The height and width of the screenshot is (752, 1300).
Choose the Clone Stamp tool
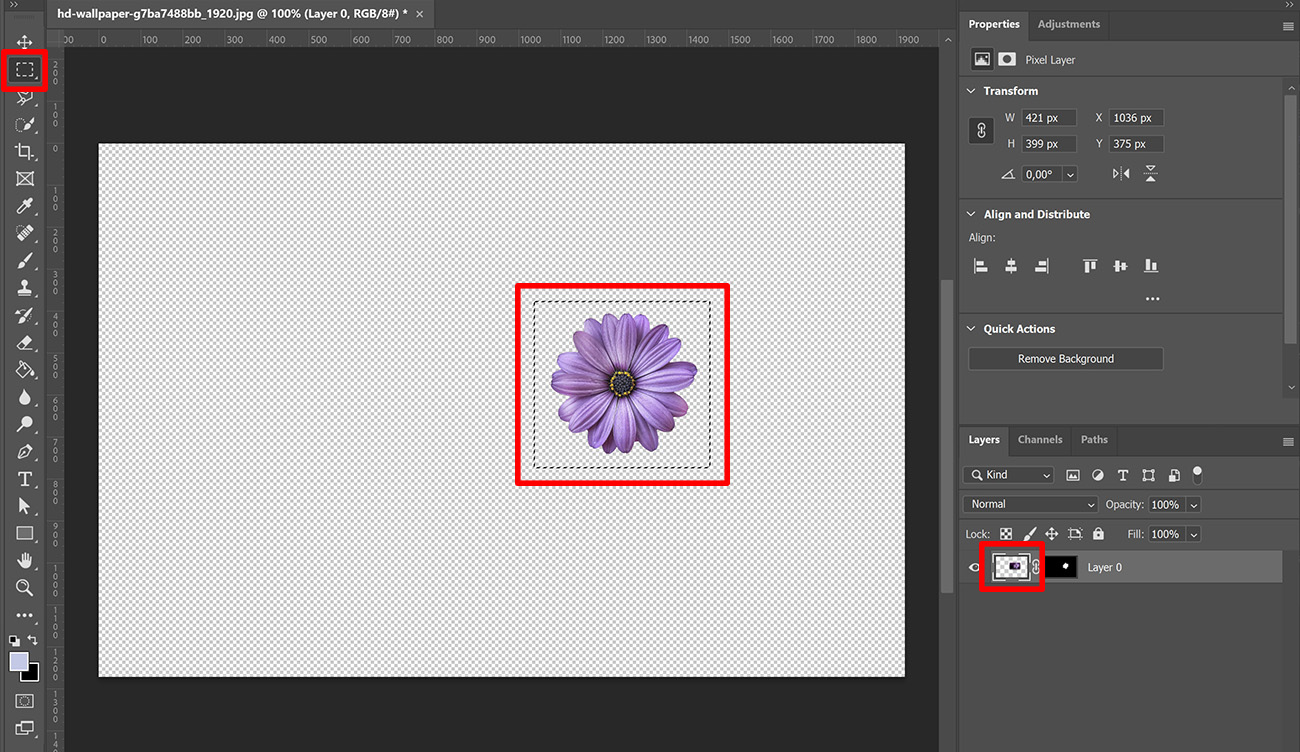coord(25,288)
